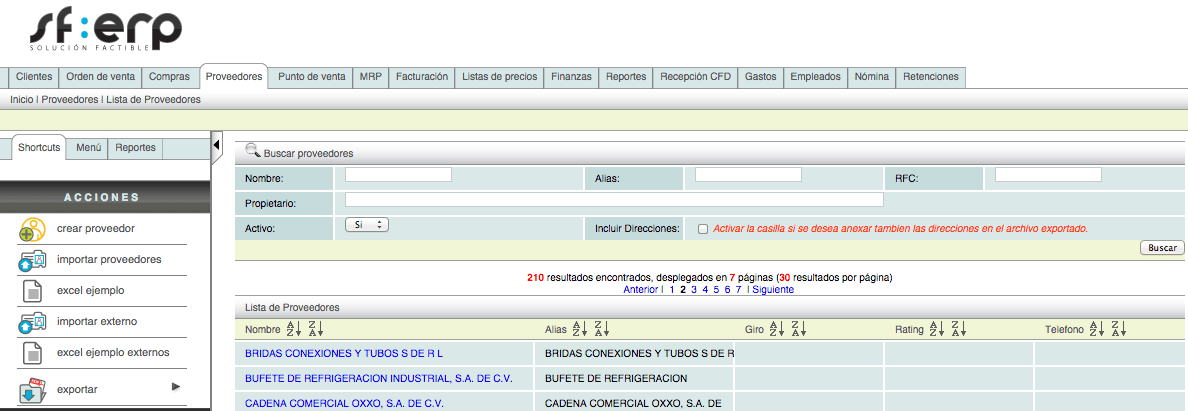Click the excel ejemplo file icon

(x=32, y=291)
